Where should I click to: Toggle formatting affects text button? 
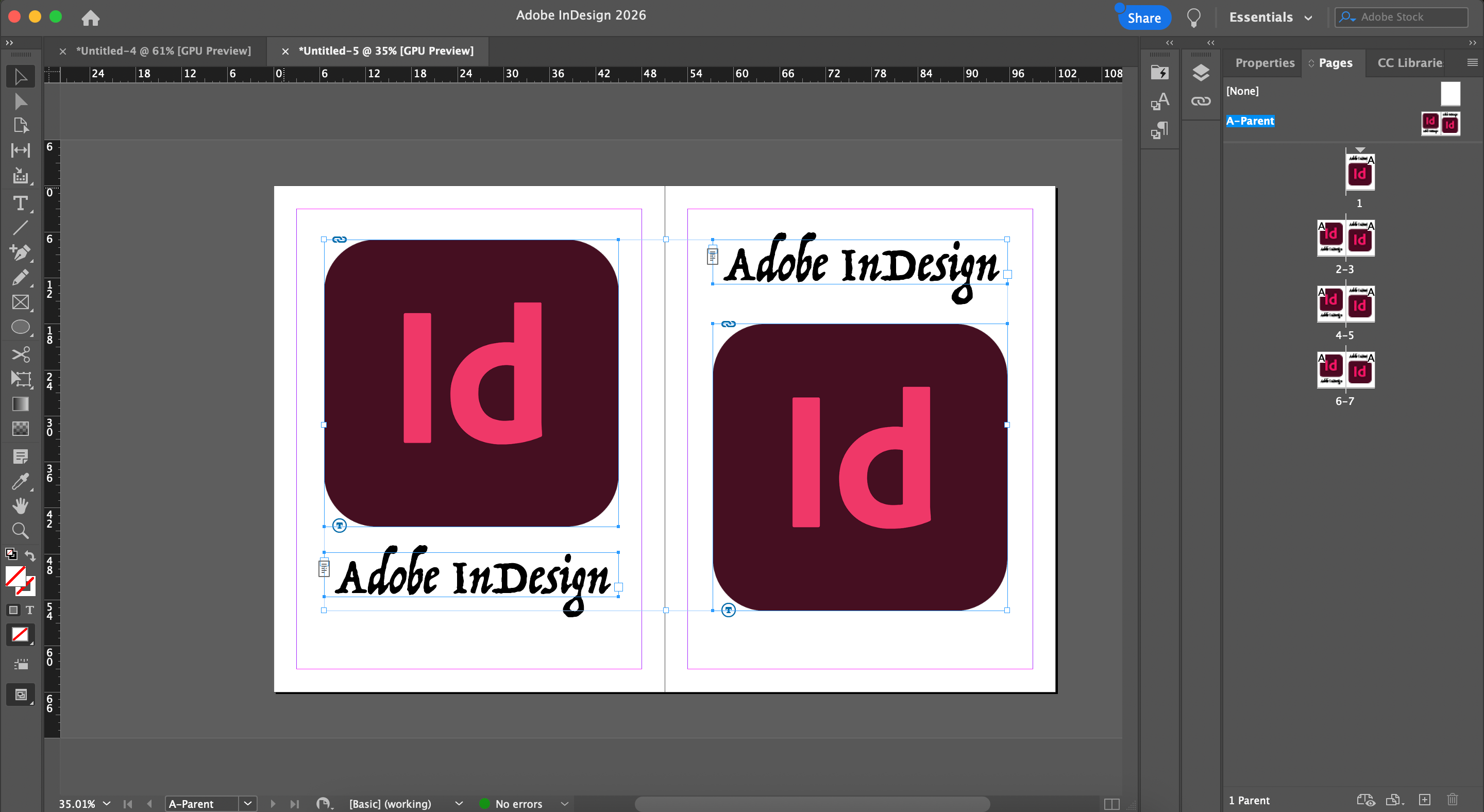(x=30, y=610)
